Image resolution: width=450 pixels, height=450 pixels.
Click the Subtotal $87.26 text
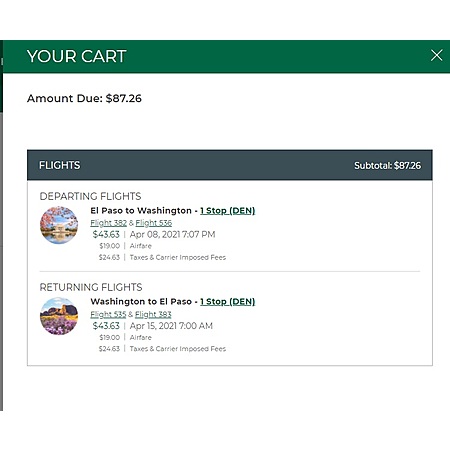387,165
